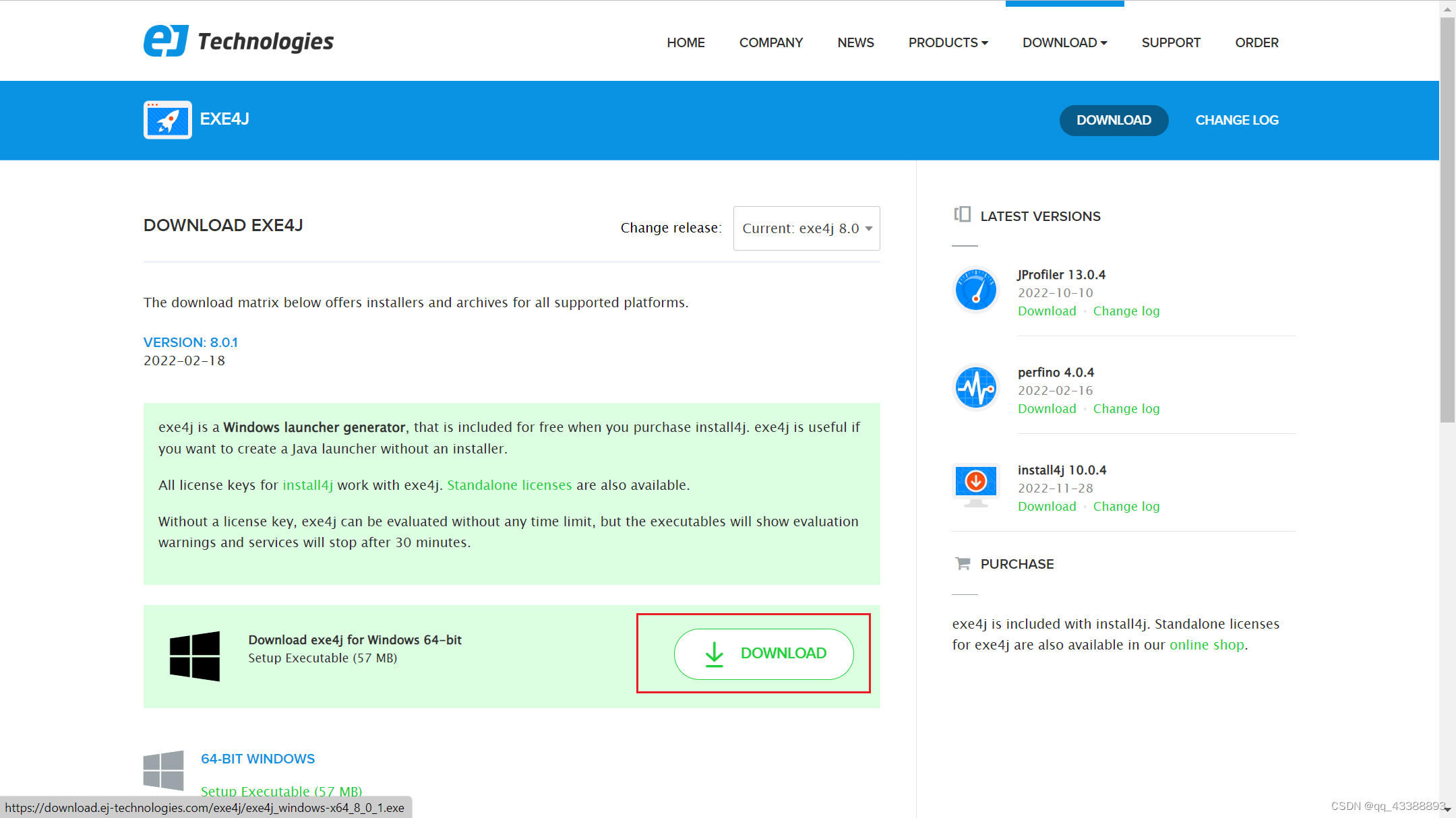This screenshot has height=818, width=1456.
Task: Open the COMPANY menu item
Action: pos(770,42)
